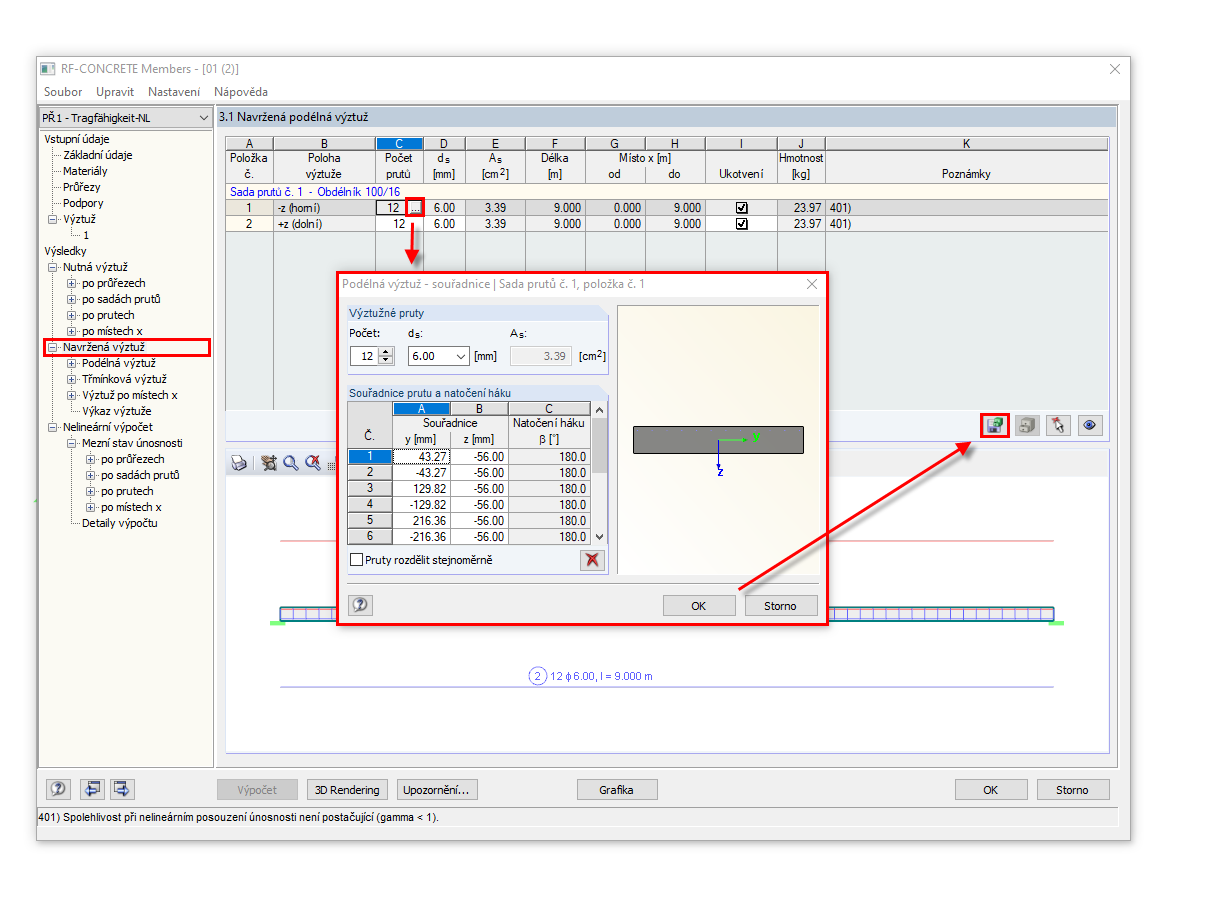Select Detaily výpočtu in the tree

[x=120, y=523]
